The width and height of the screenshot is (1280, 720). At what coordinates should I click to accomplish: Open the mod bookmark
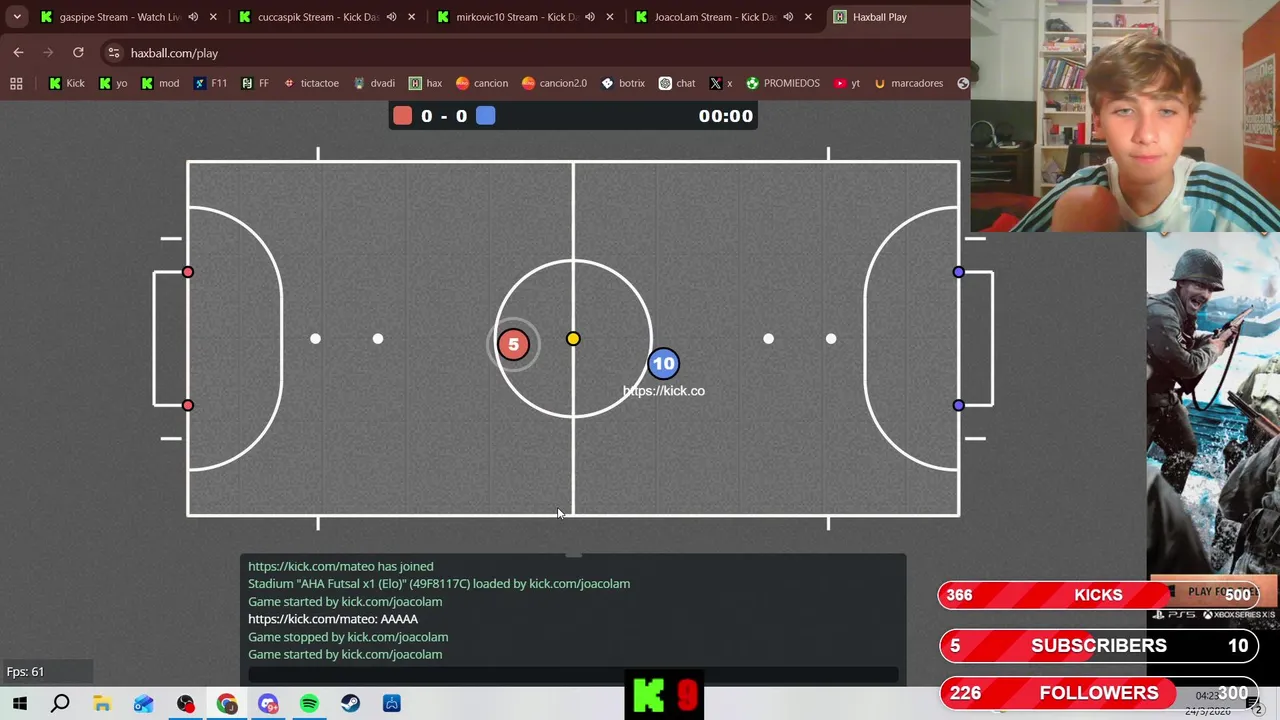159,83
